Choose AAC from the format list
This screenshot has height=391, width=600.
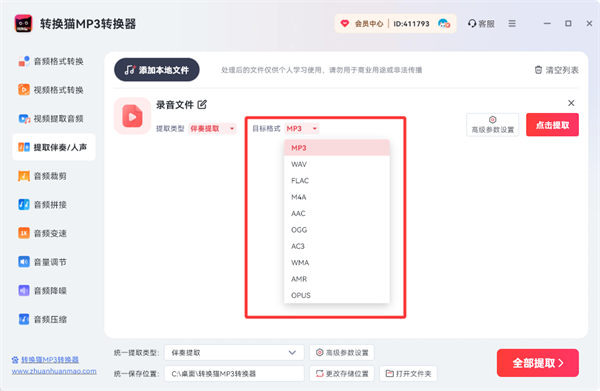pyautogui.click(x=337, y=213)
